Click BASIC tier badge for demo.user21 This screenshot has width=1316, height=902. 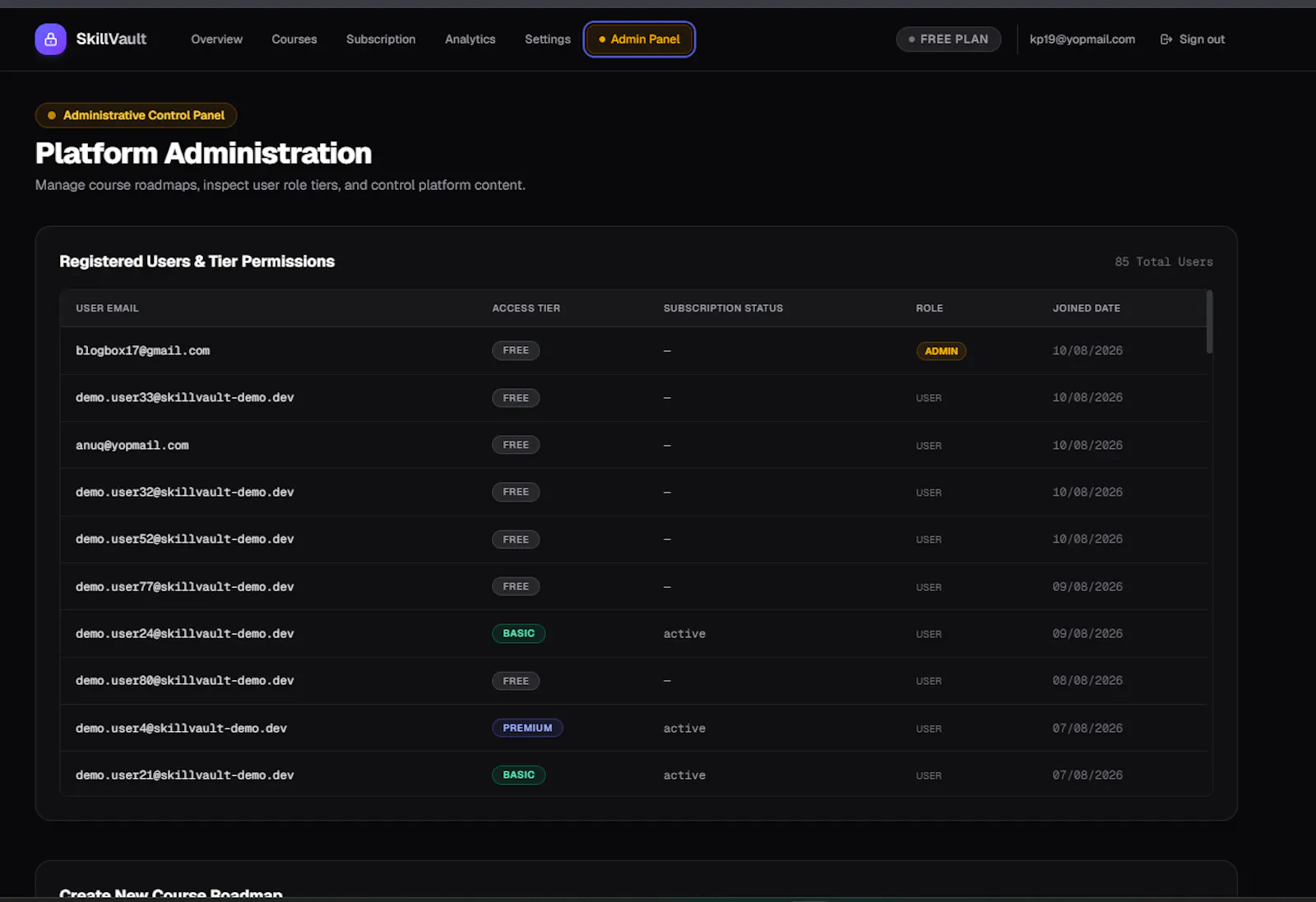coord(518,775)
